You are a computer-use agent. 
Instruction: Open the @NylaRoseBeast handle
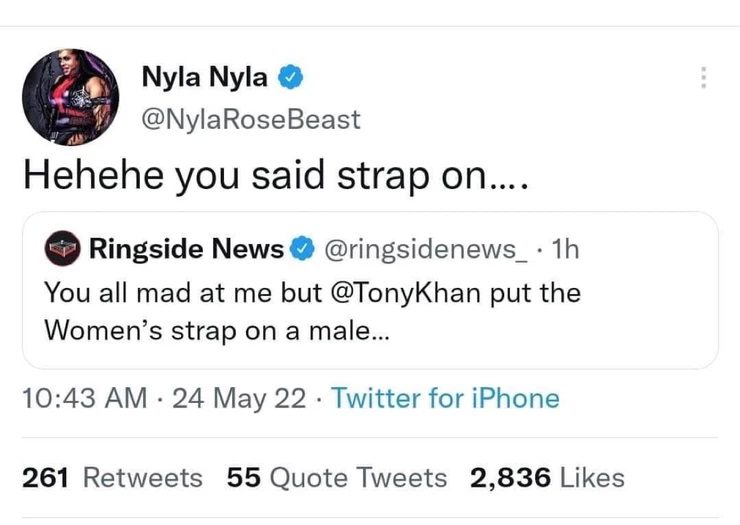click(x=251, y=119)
